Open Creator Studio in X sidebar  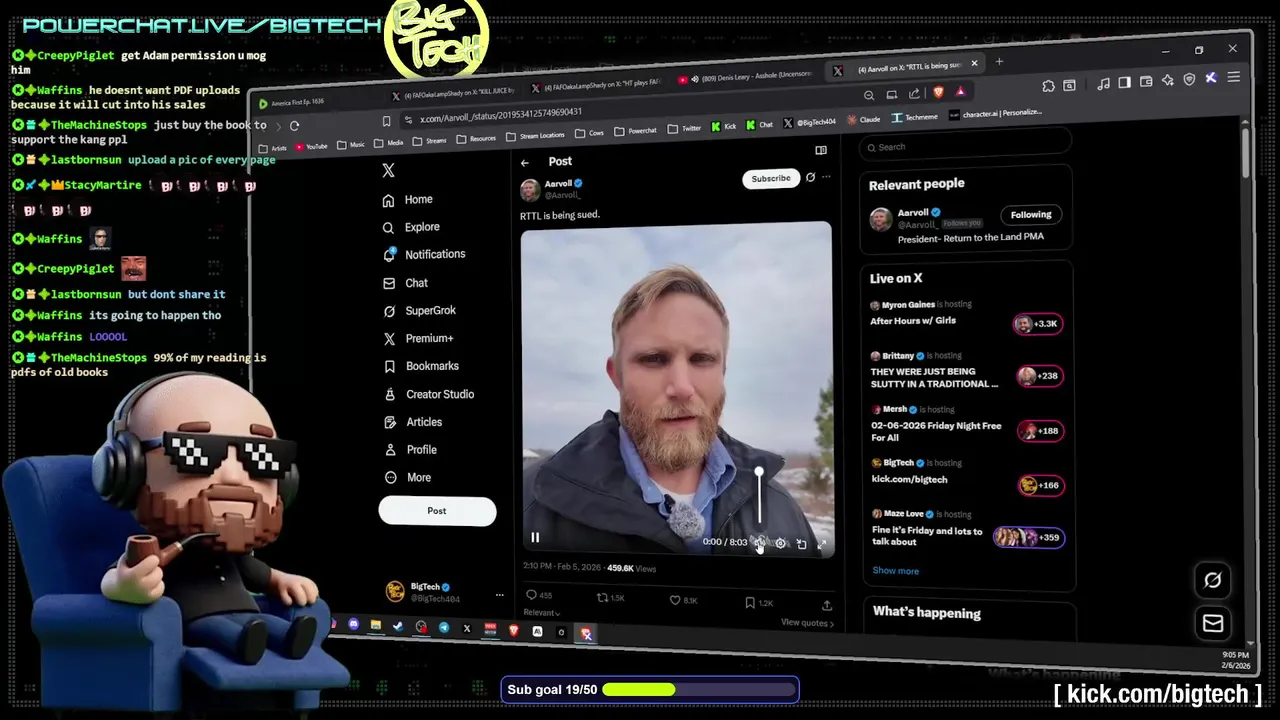click(429, 394)
